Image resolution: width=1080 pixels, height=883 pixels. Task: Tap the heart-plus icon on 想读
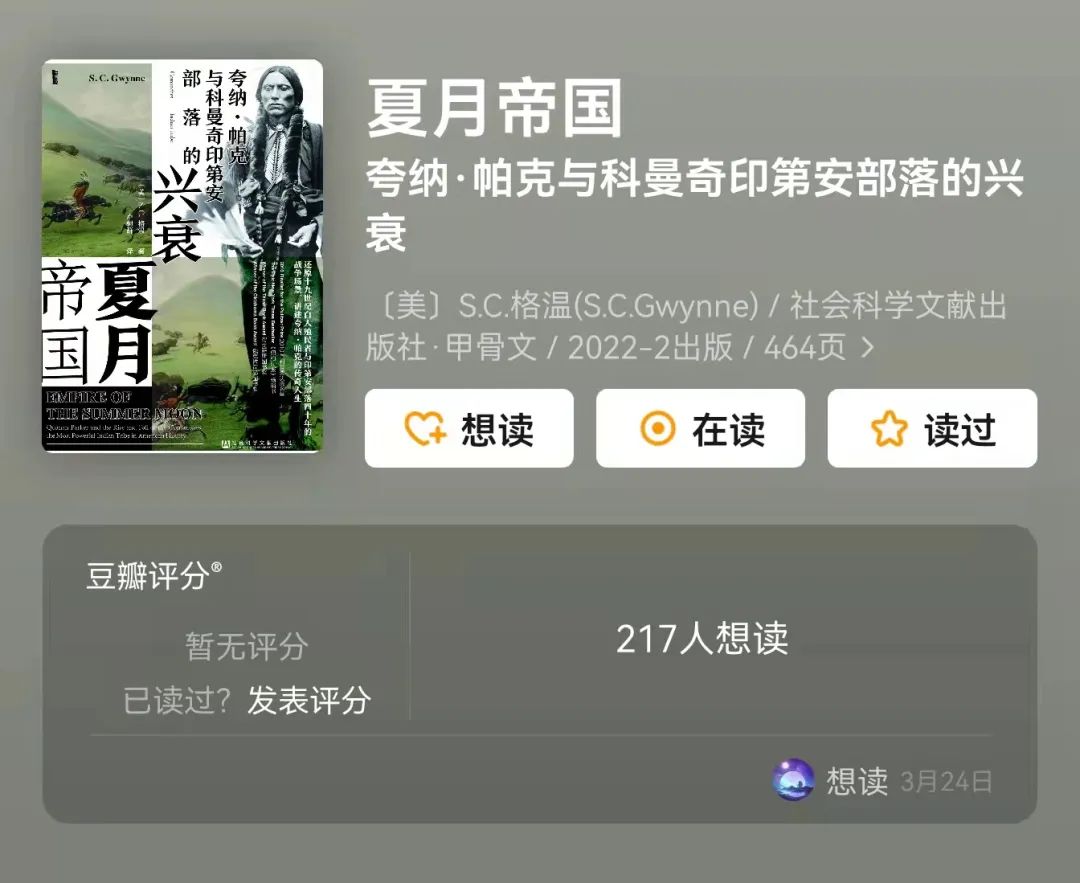click(x=425, y=428)
